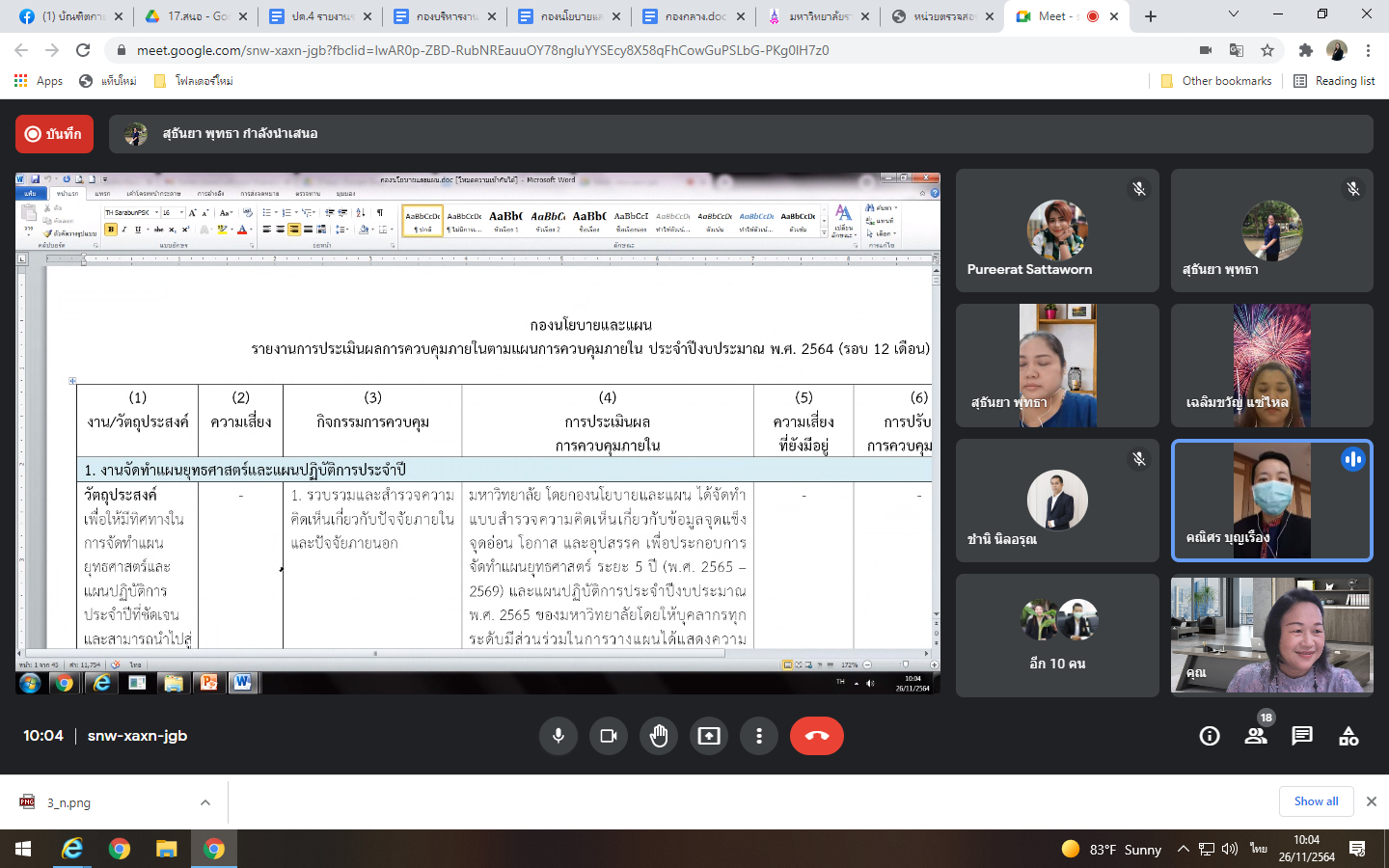
Task: Click Show all downloads button
Action: point(1316,801)
